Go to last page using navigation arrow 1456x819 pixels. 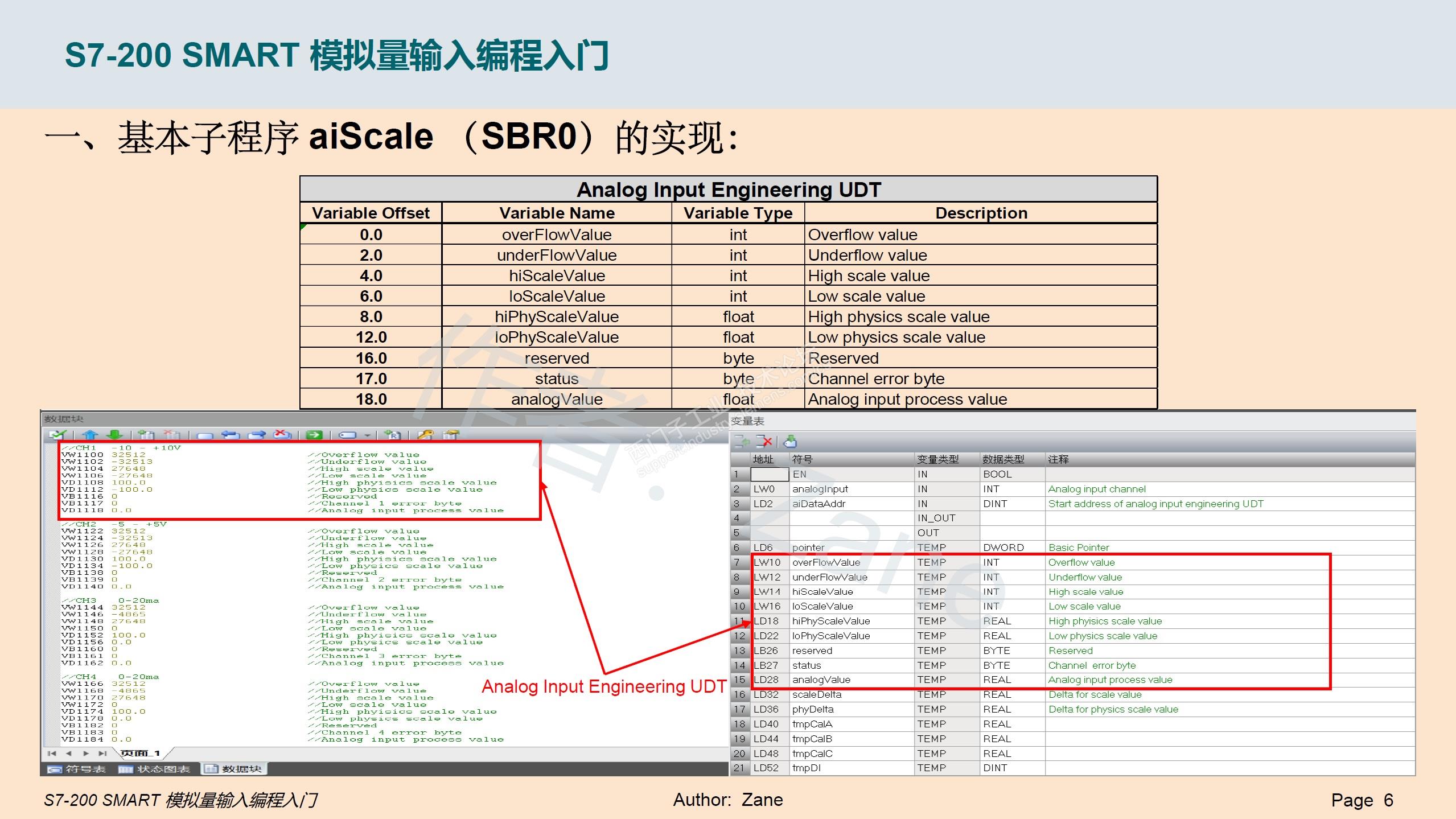102,754
